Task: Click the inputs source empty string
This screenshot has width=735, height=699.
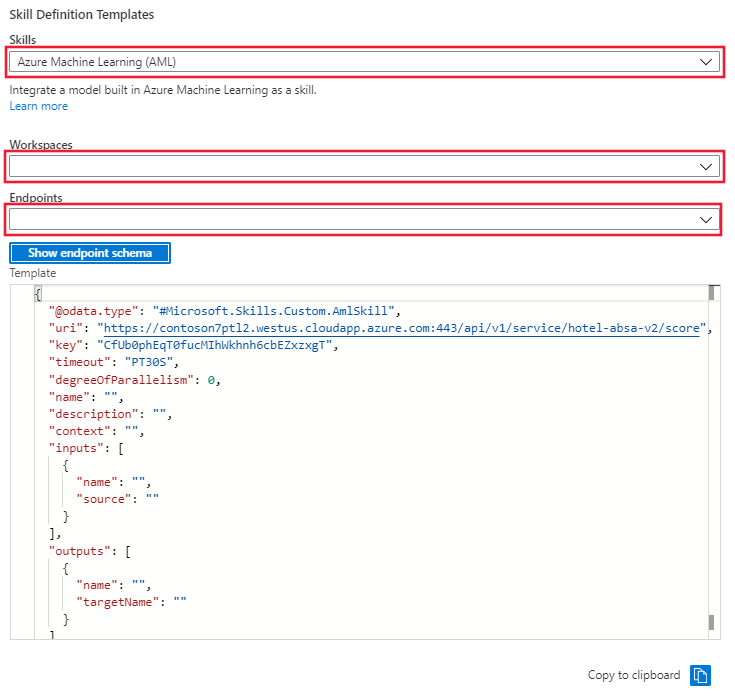Action: [151, 498]
